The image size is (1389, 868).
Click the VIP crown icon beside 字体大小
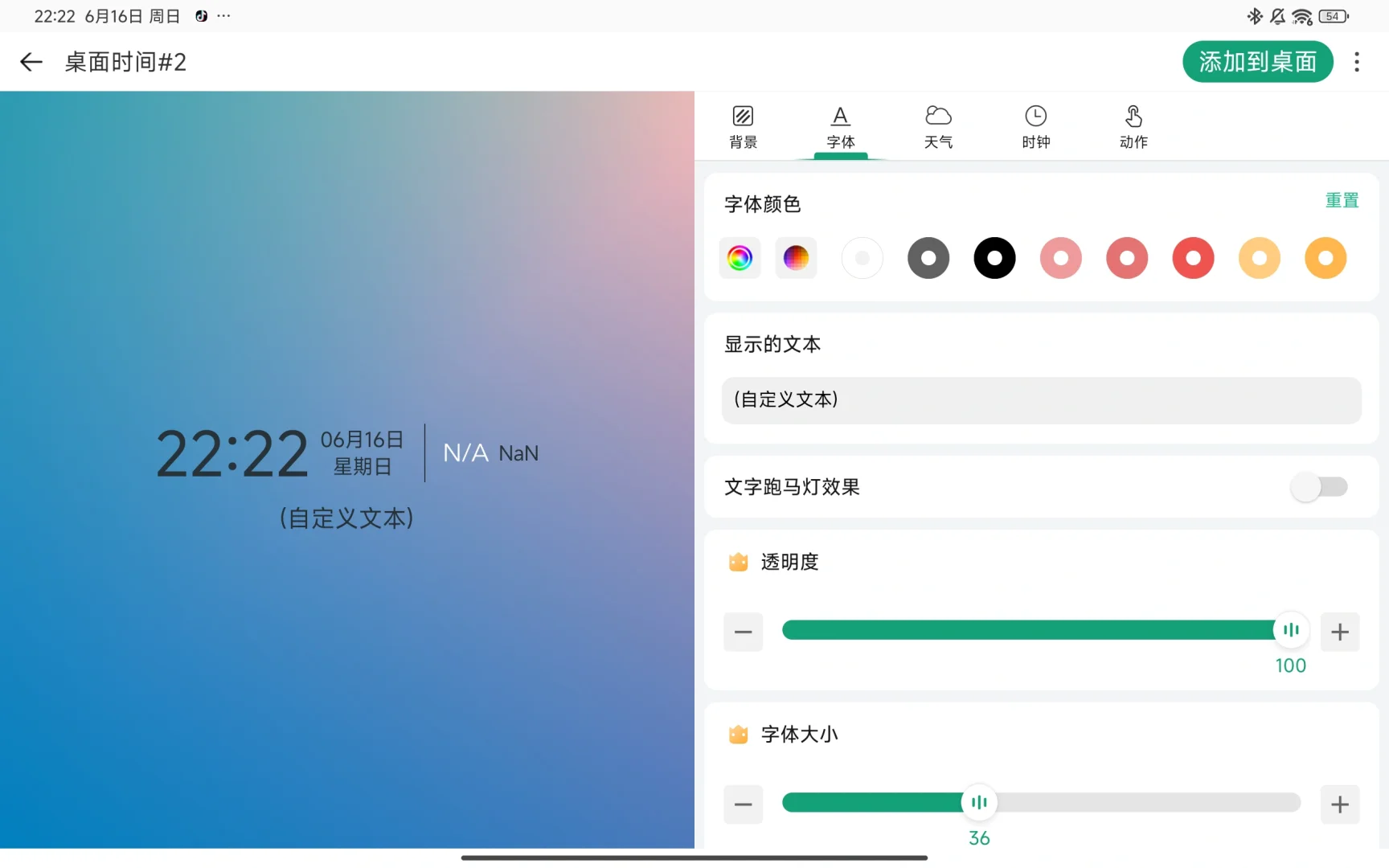(738, 734)
